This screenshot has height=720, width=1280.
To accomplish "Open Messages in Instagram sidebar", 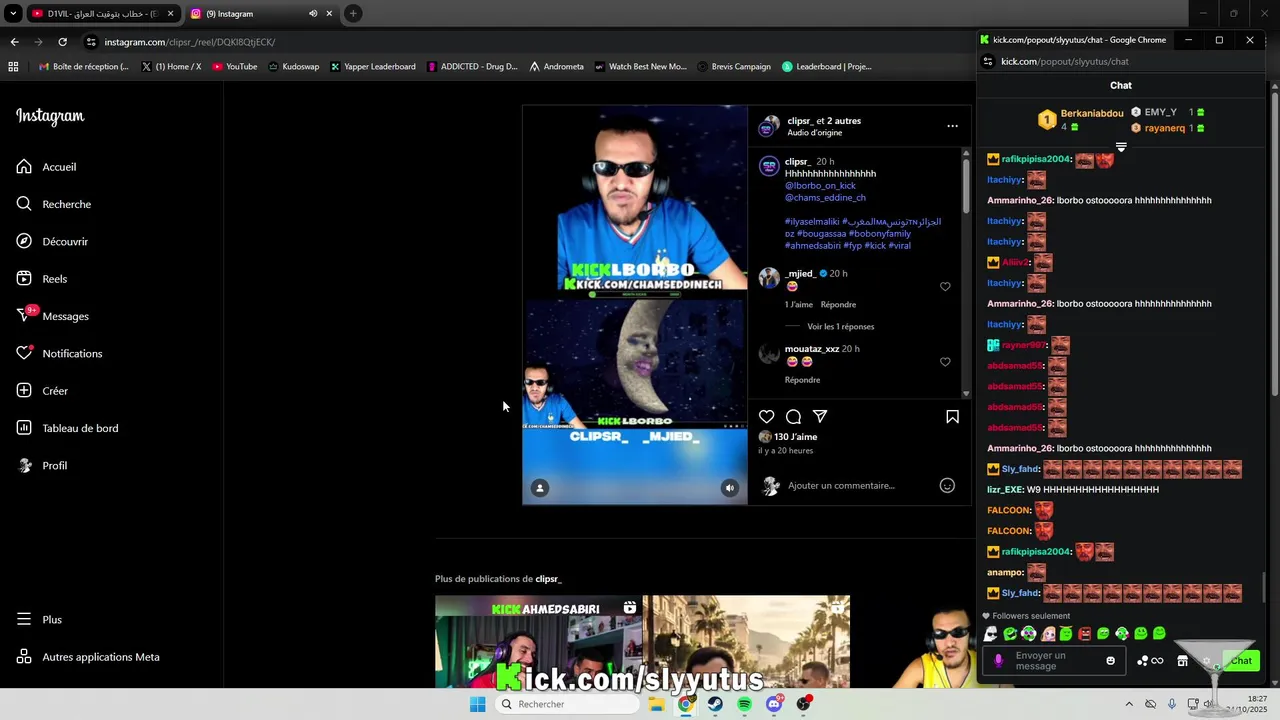I will (53, 316).
